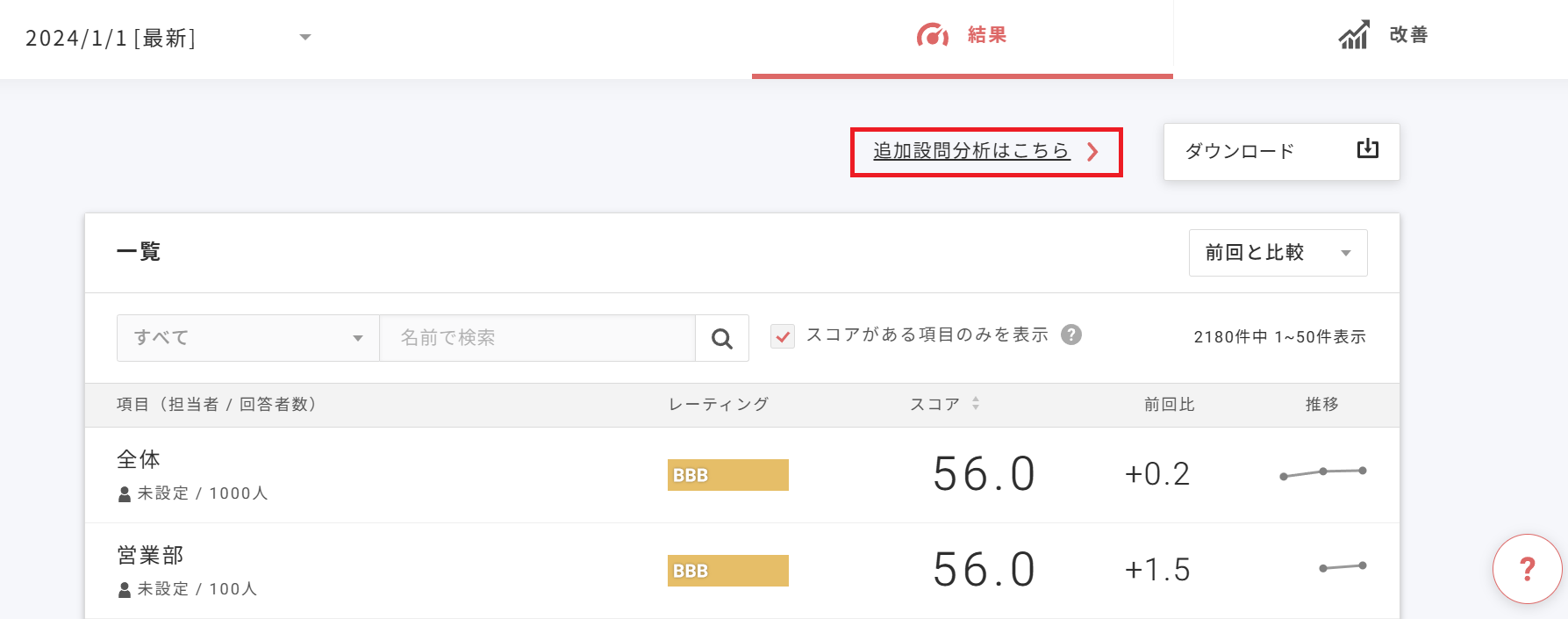The image size is (1568, 619).
Task: Click the red chevron in 追加設問分析はこちら box
Action: click(x=1093, y=151)
